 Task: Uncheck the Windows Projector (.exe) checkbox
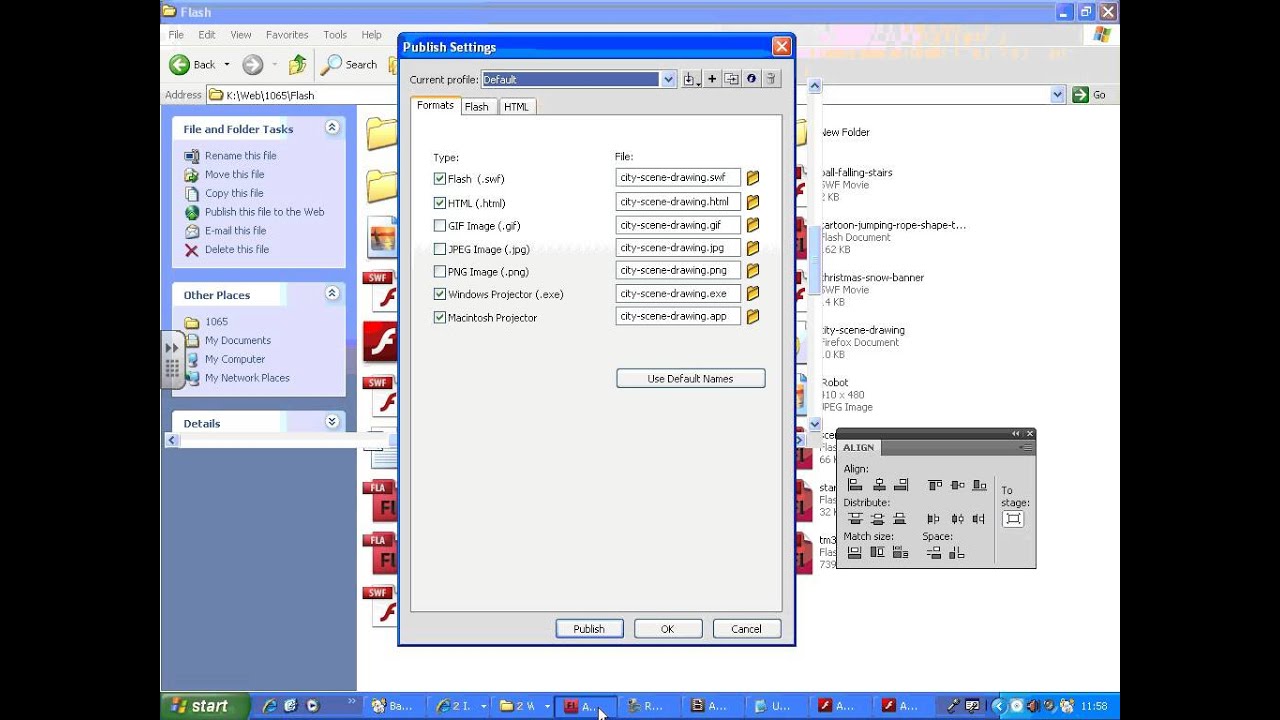coord(440,294)
